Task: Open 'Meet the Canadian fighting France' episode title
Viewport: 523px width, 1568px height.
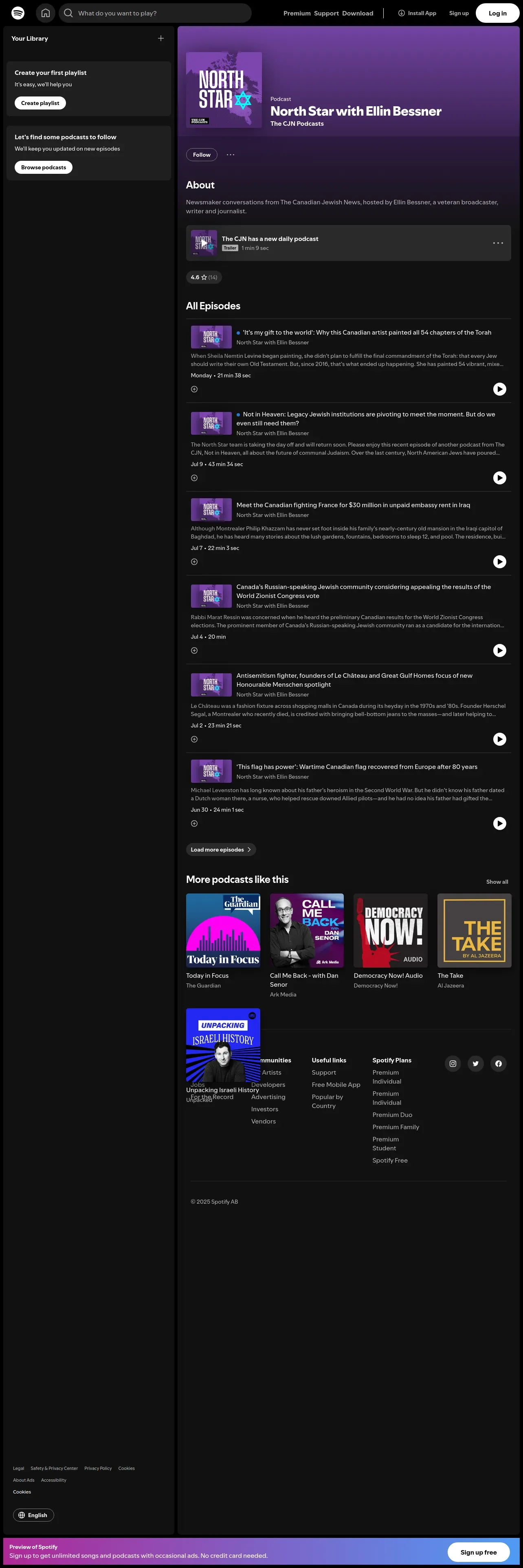Action: tap(353, 505)
